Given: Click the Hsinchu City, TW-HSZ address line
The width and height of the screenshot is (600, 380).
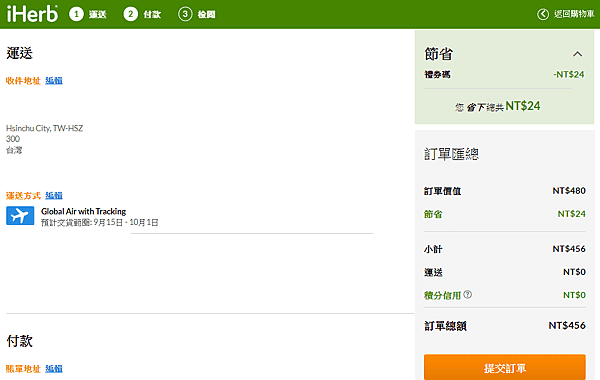Looking at the screenshot, I should pos(44,128).
